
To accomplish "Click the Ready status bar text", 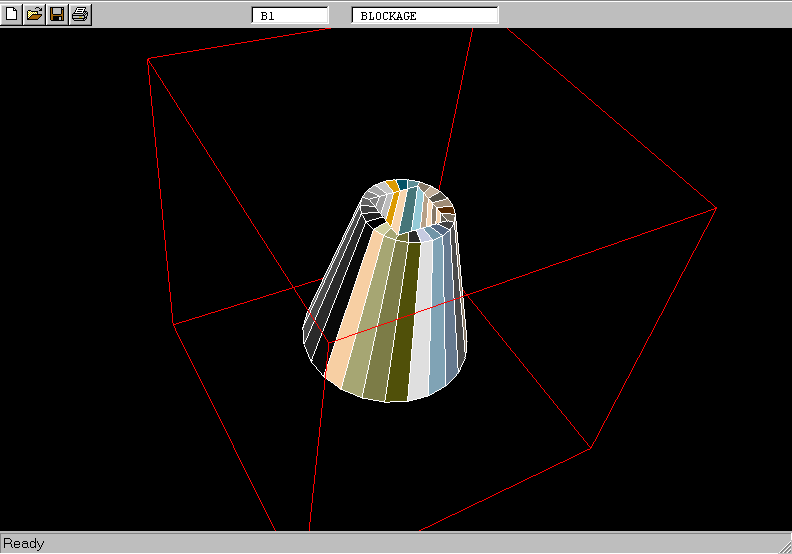I will (24, 544).
